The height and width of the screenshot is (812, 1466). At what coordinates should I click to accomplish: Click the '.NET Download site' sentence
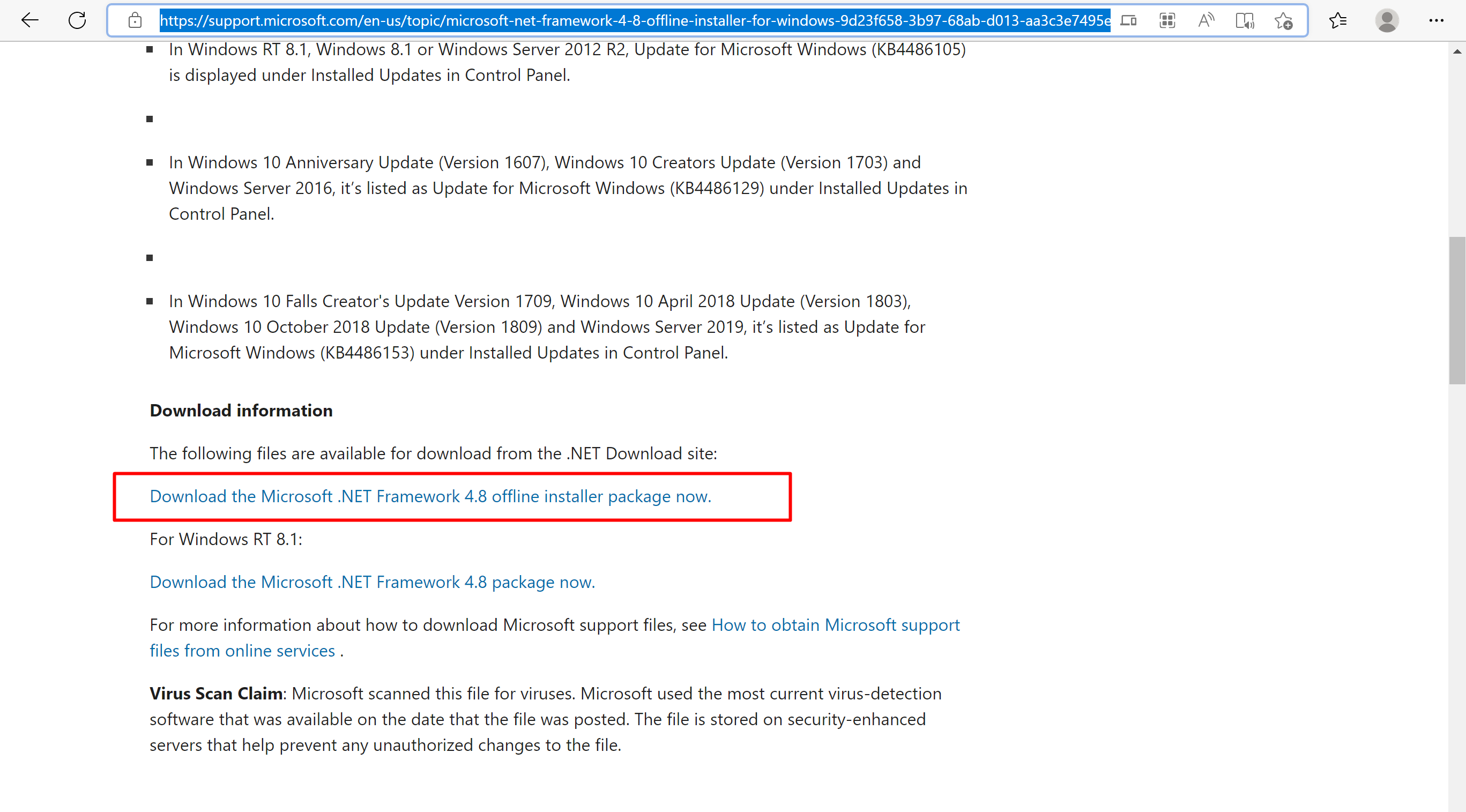pos(433,453)
